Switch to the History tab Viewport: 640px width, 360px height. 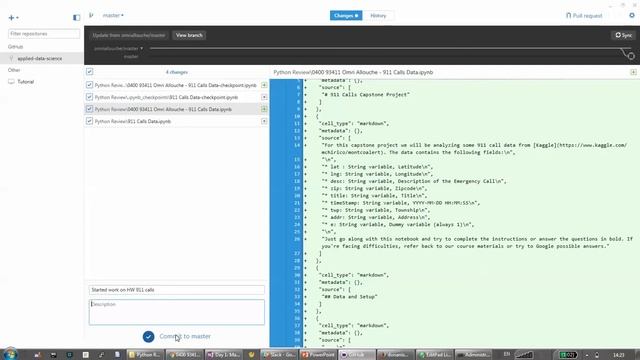pos(378,16)
